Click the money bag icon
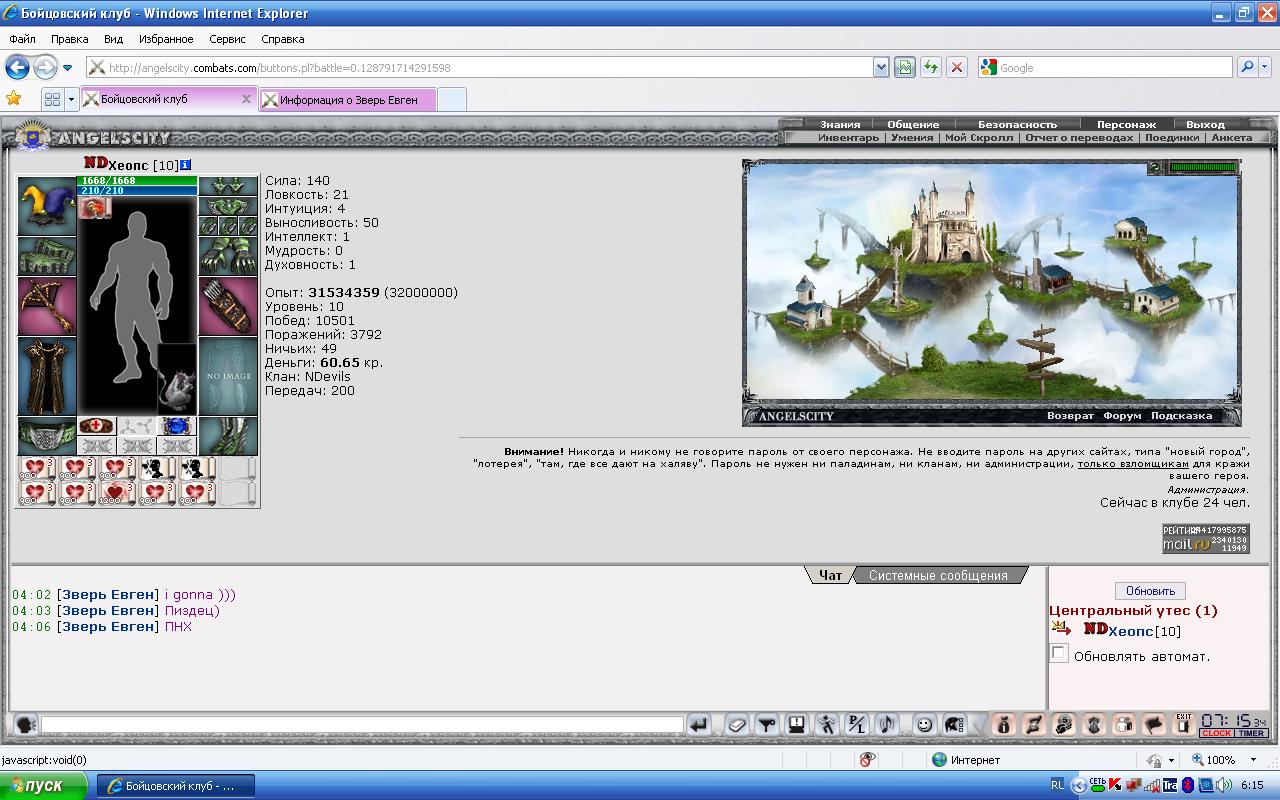1280x800 pixels. pyautogui.click(x=1005, y=724)
